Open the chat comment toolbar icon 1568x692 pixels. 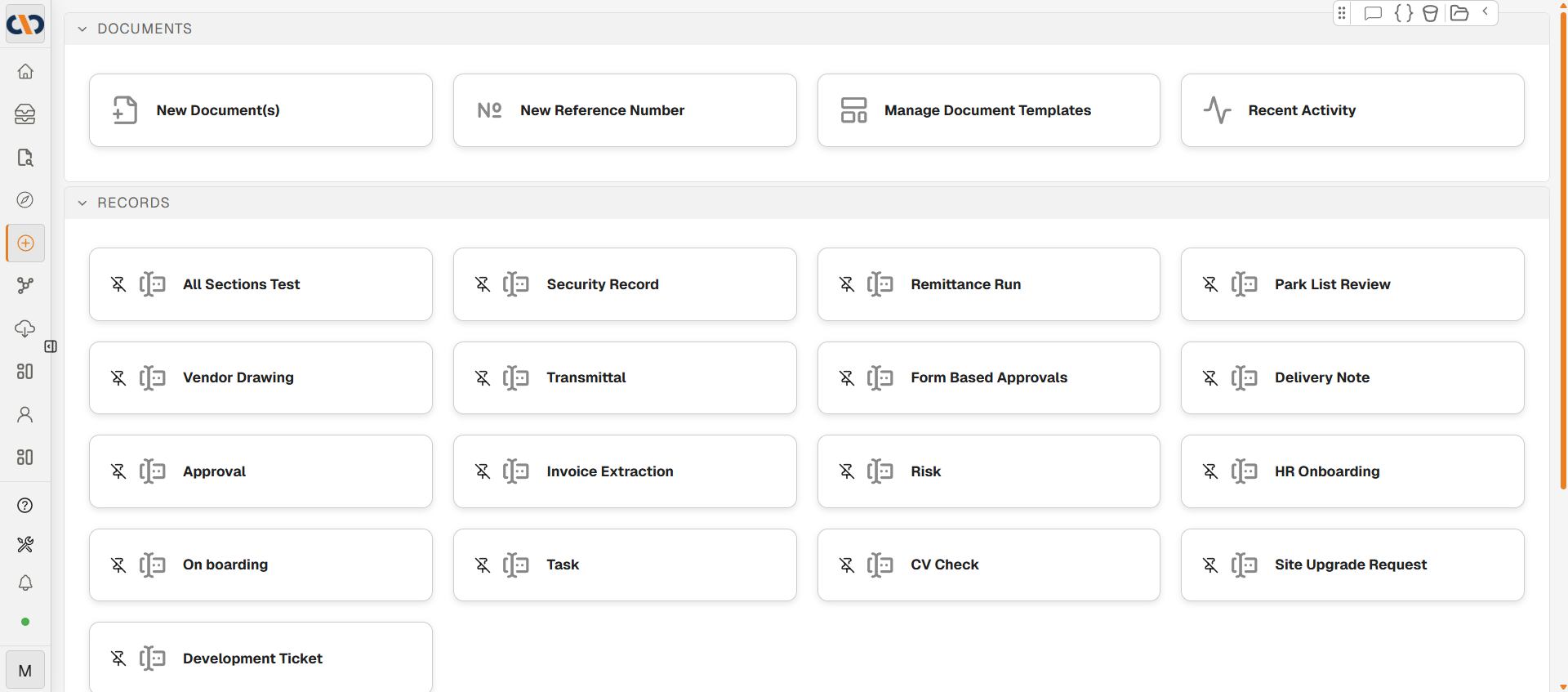pyautogui.click(x=1373, y=13)
